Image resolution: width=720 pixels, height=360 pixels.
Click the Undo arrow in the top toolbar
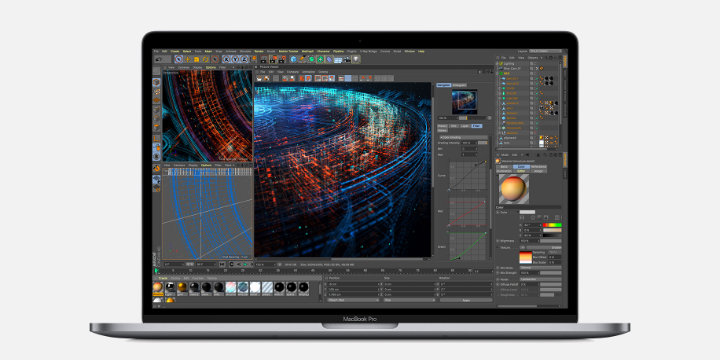click(158, 59)
